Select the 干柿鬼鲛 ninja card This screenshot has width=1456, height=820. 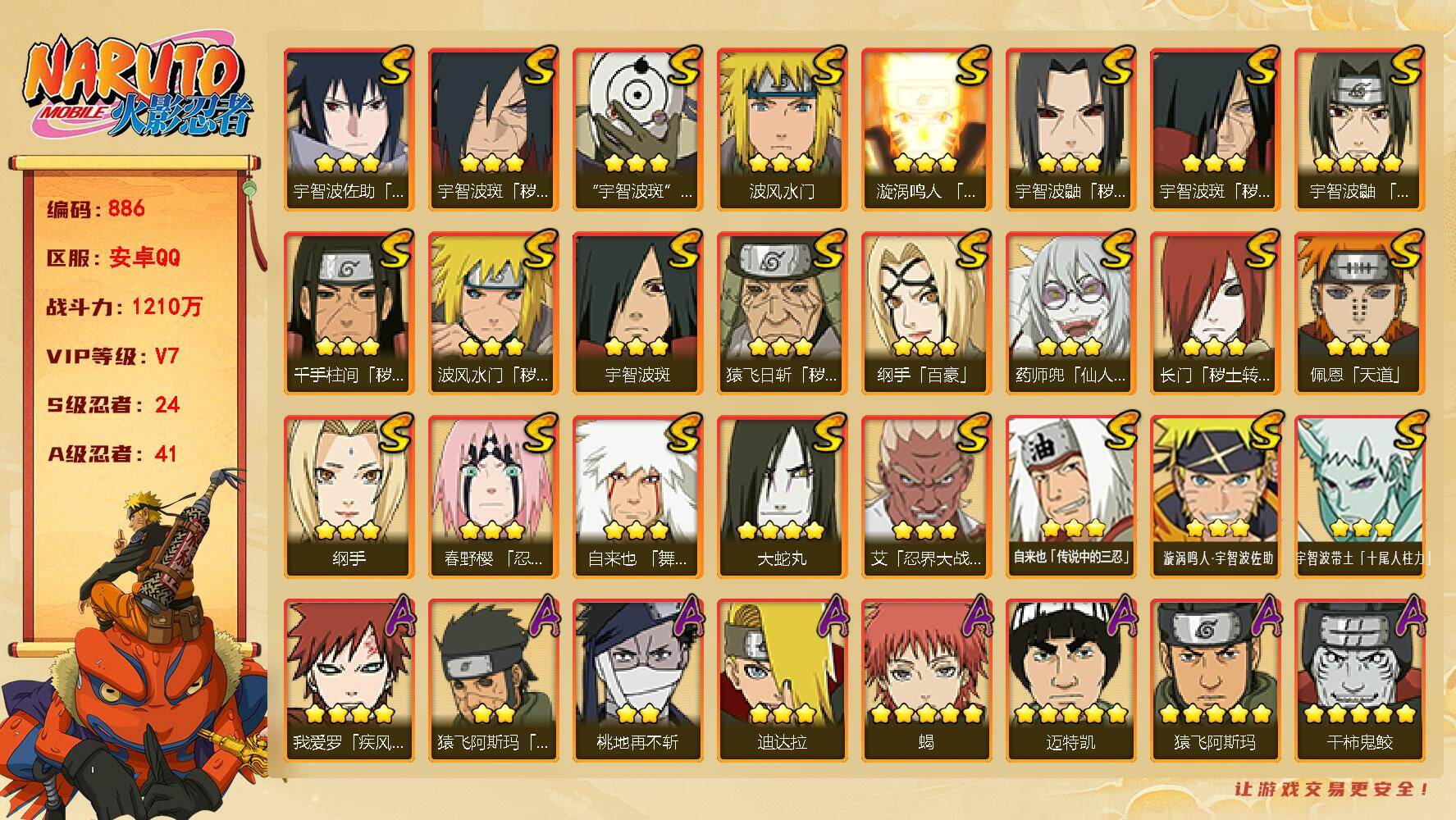pos(1359,681)
